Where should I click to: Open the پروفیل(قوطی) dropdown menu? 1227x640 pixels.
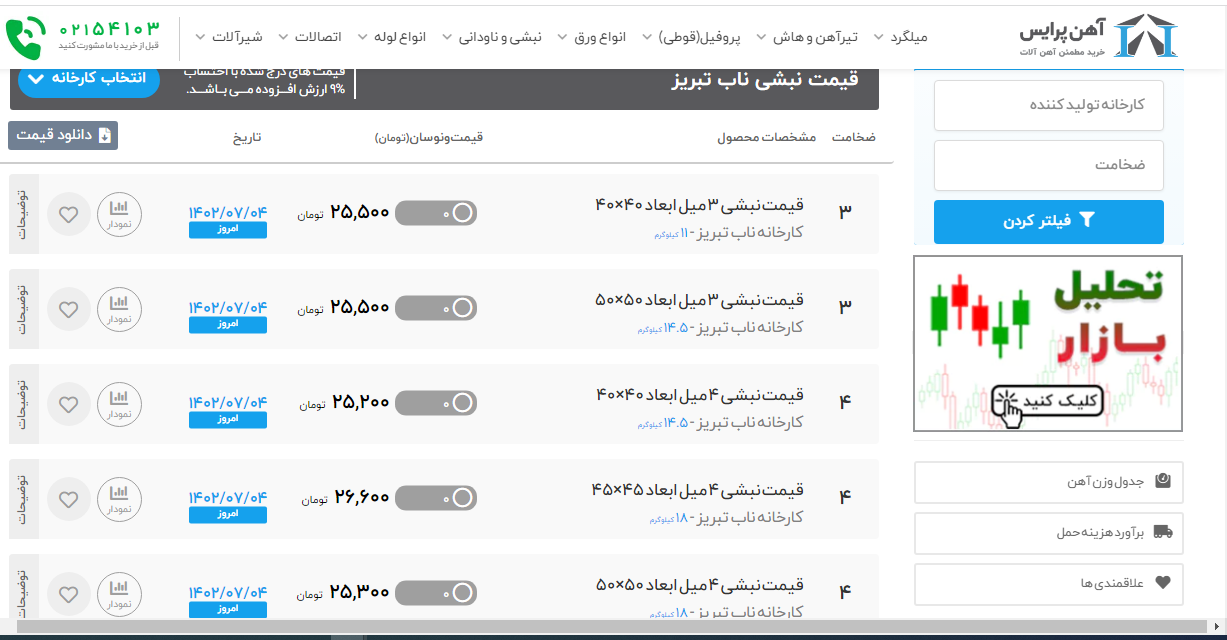pyautogui.click(x=698, y=37)
